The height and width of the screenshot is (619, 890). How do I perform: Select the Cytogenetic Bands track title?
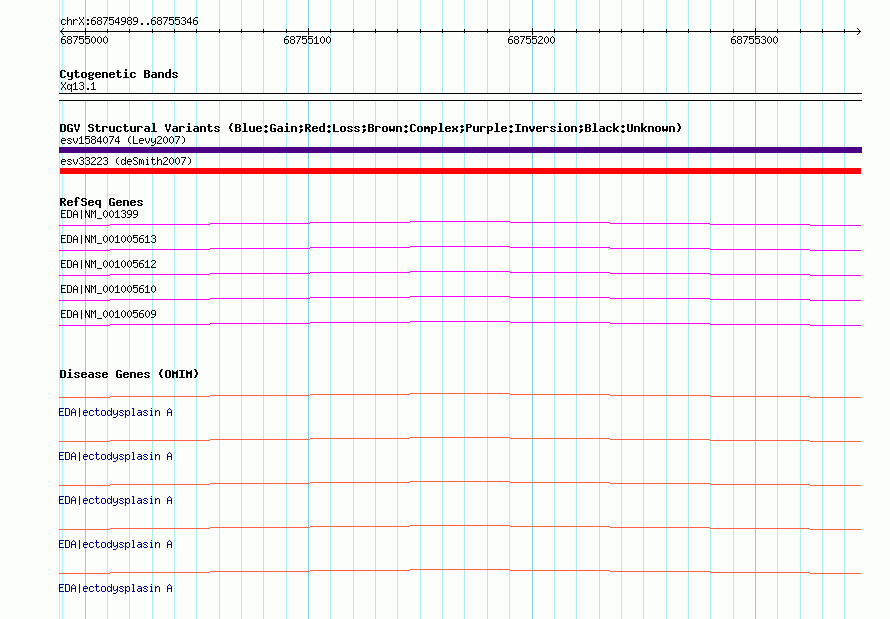(x=119, y=74)
